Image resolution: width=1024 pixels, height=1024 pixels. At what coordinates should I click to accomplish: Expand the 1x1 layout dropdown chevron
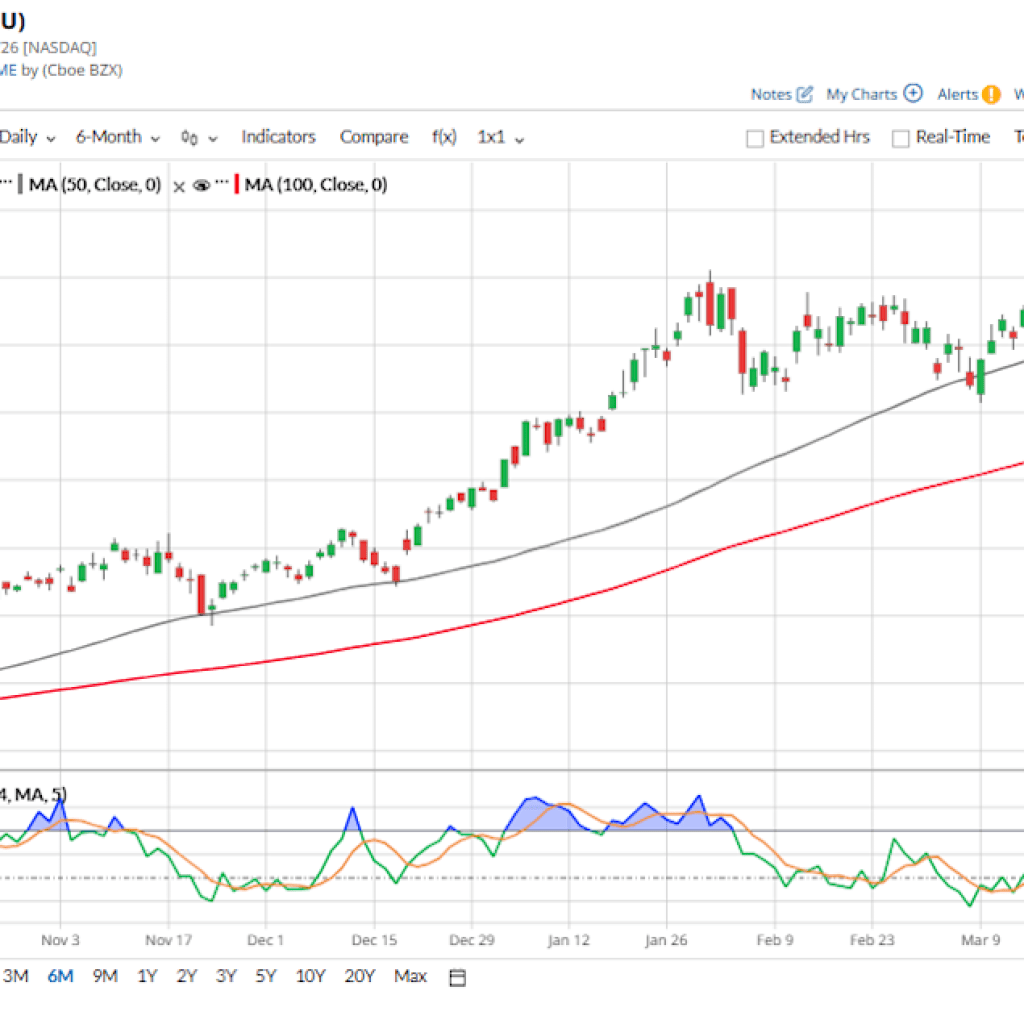(x=519, y=137)
